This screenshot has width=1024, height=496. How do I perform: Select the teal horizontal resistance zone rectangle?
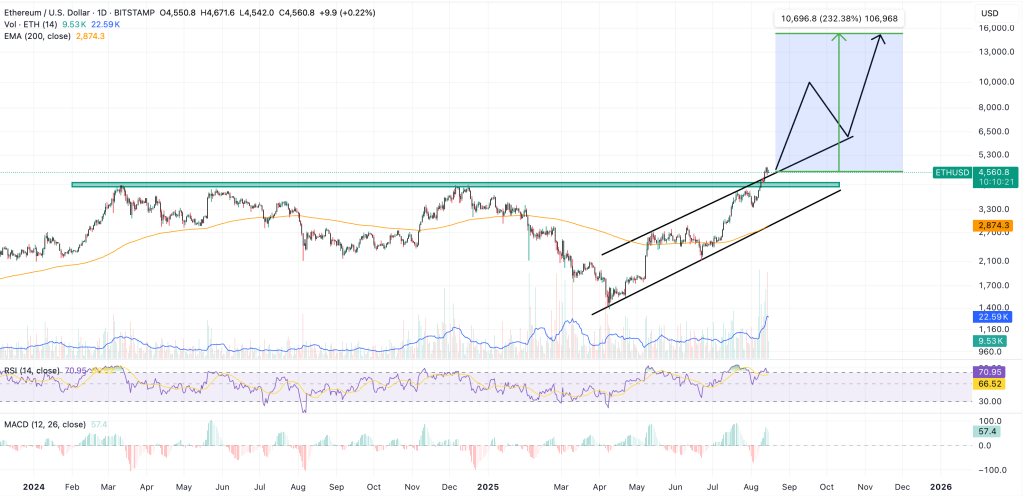pyautogui.click(x=400, y=184)
